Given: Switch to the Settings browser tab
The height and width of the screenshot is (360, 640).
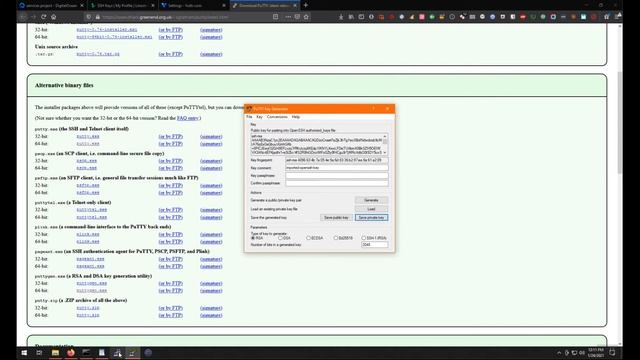Looking at the screenshot, I should [193, 6].
